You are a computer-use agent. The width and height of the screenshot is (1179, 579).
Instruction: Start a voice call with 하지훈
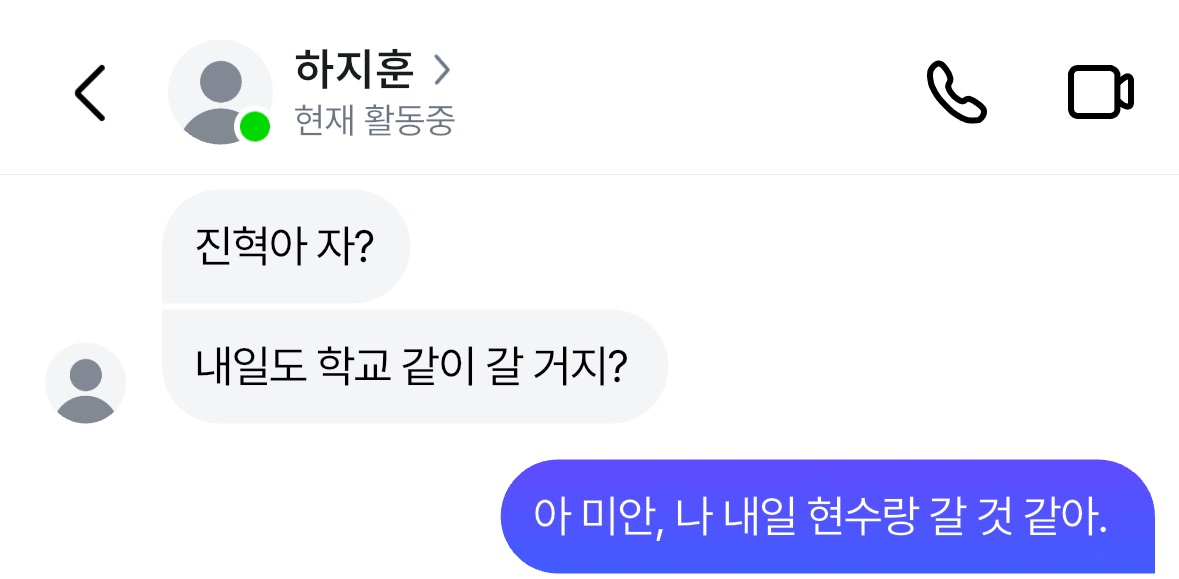click(956, 93)
